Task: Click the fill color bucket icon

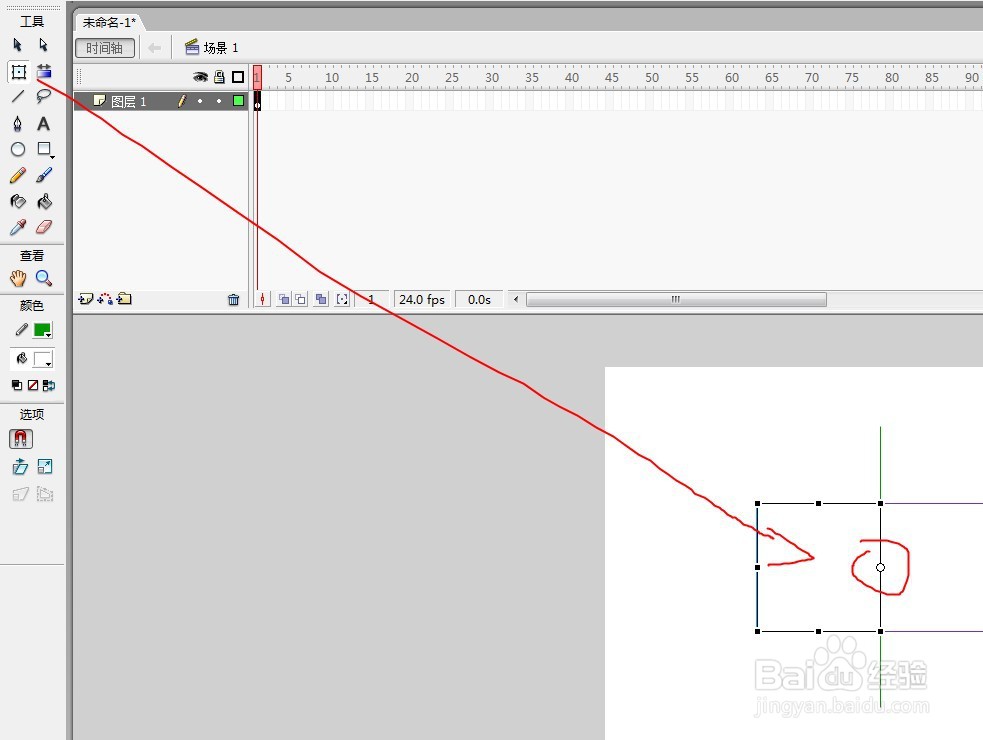Action: 21,359
